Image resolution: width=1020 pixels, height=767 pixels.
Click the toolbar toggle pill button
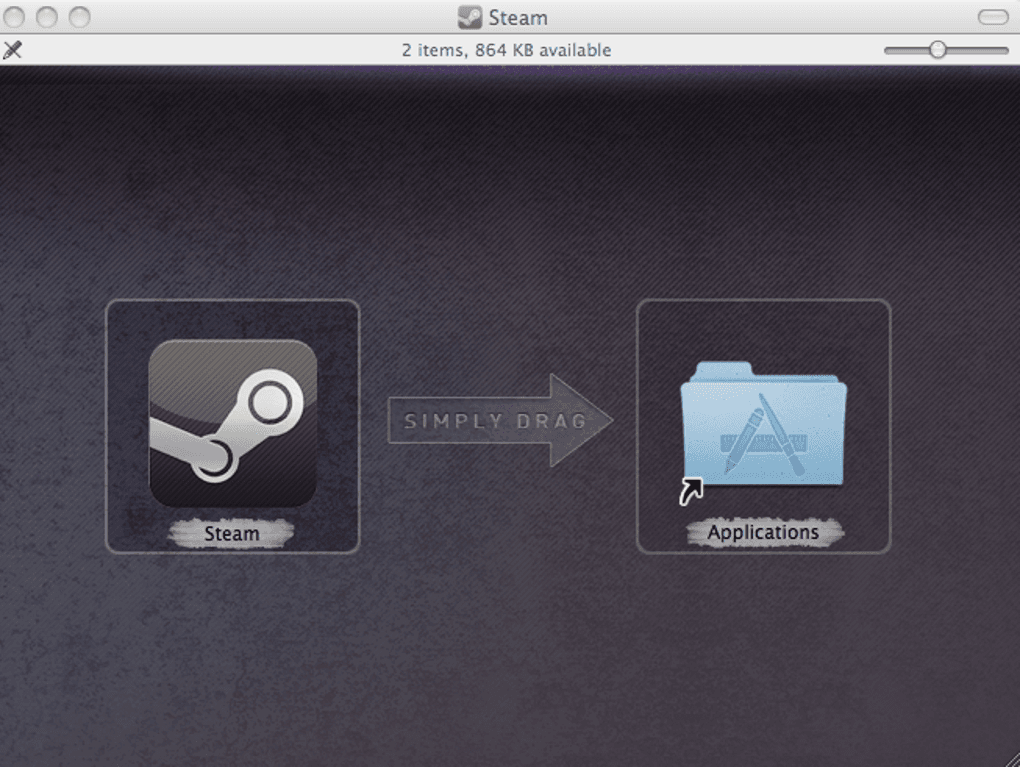[993, 17]
